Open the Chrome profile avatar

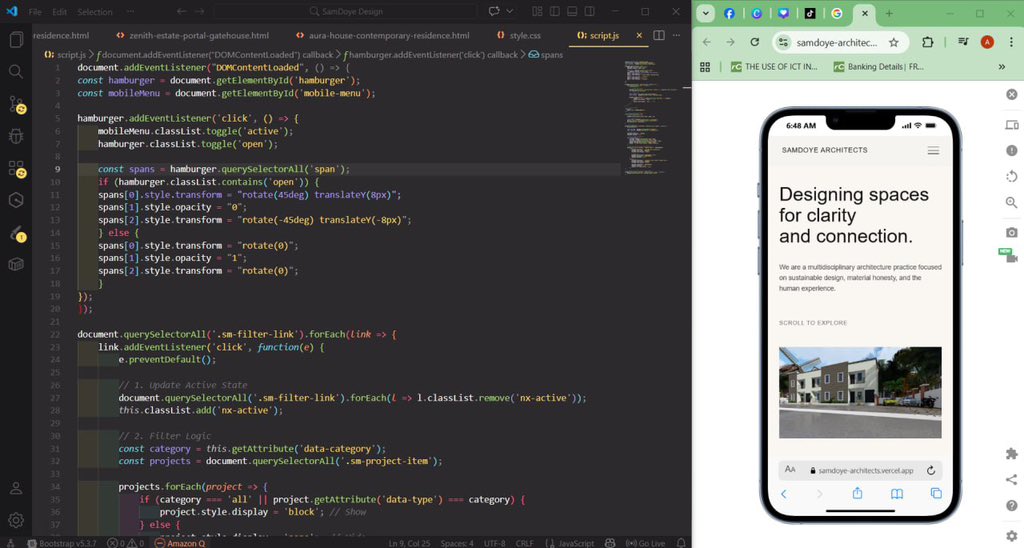click(x=987, y=42)
